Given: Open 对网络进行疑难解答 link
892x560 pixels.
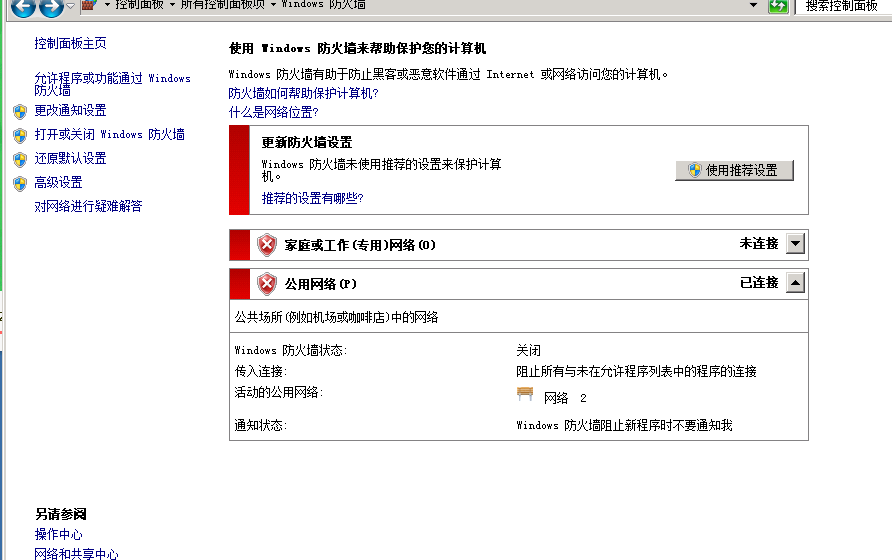Looking at the screenshot, I should tap(88, 206).
